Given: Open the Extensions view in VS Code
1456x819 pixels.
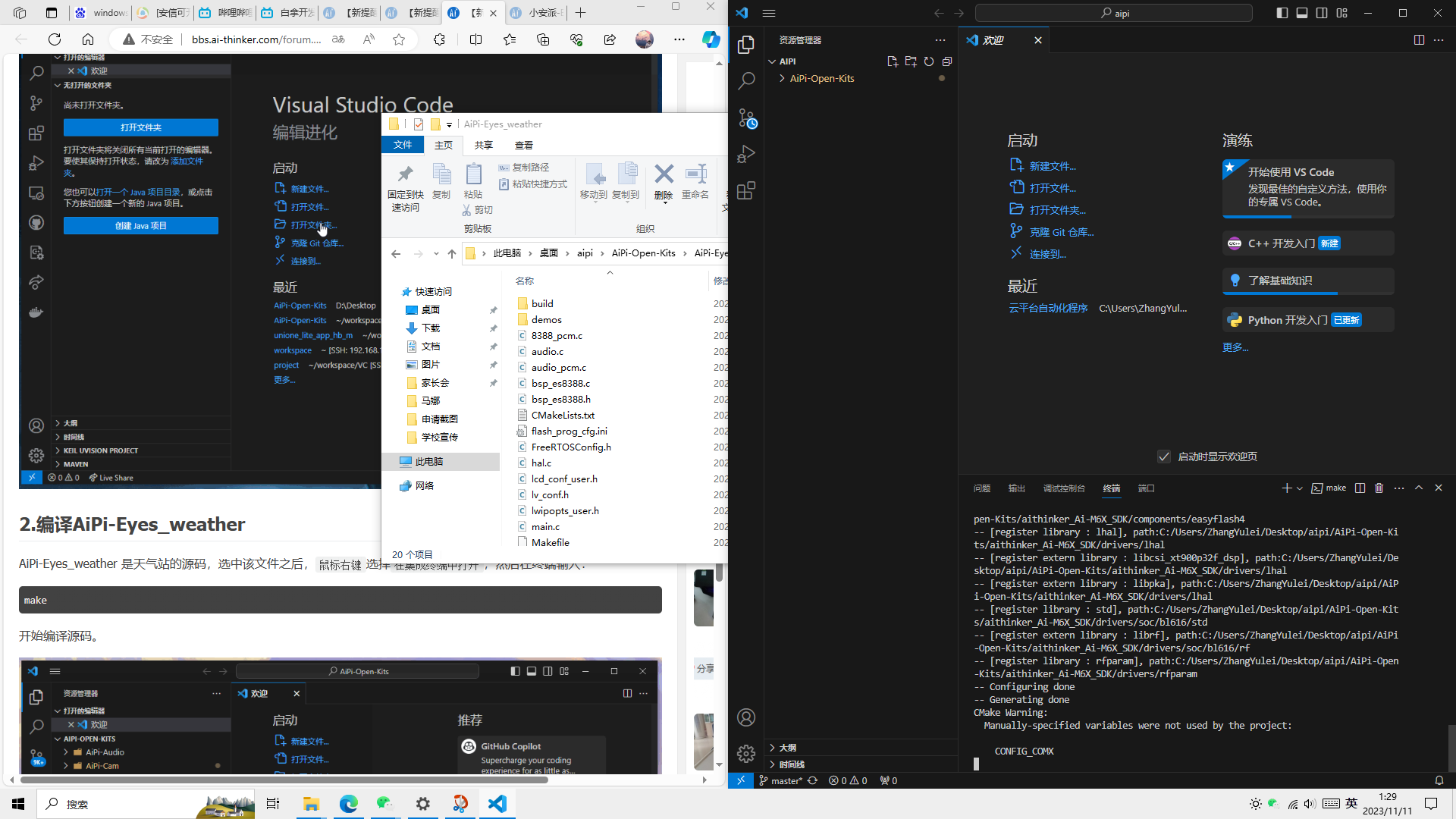Looking at the screenshot, I should pos(746,190).
